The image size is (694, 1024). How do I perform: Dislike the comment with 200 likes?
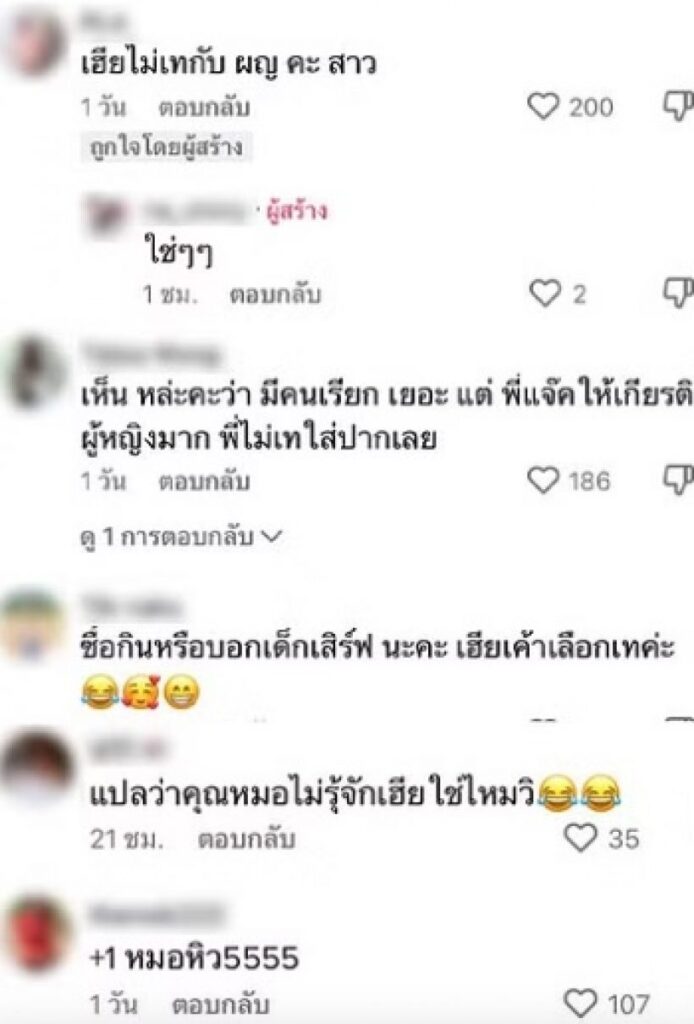[679, 106]
